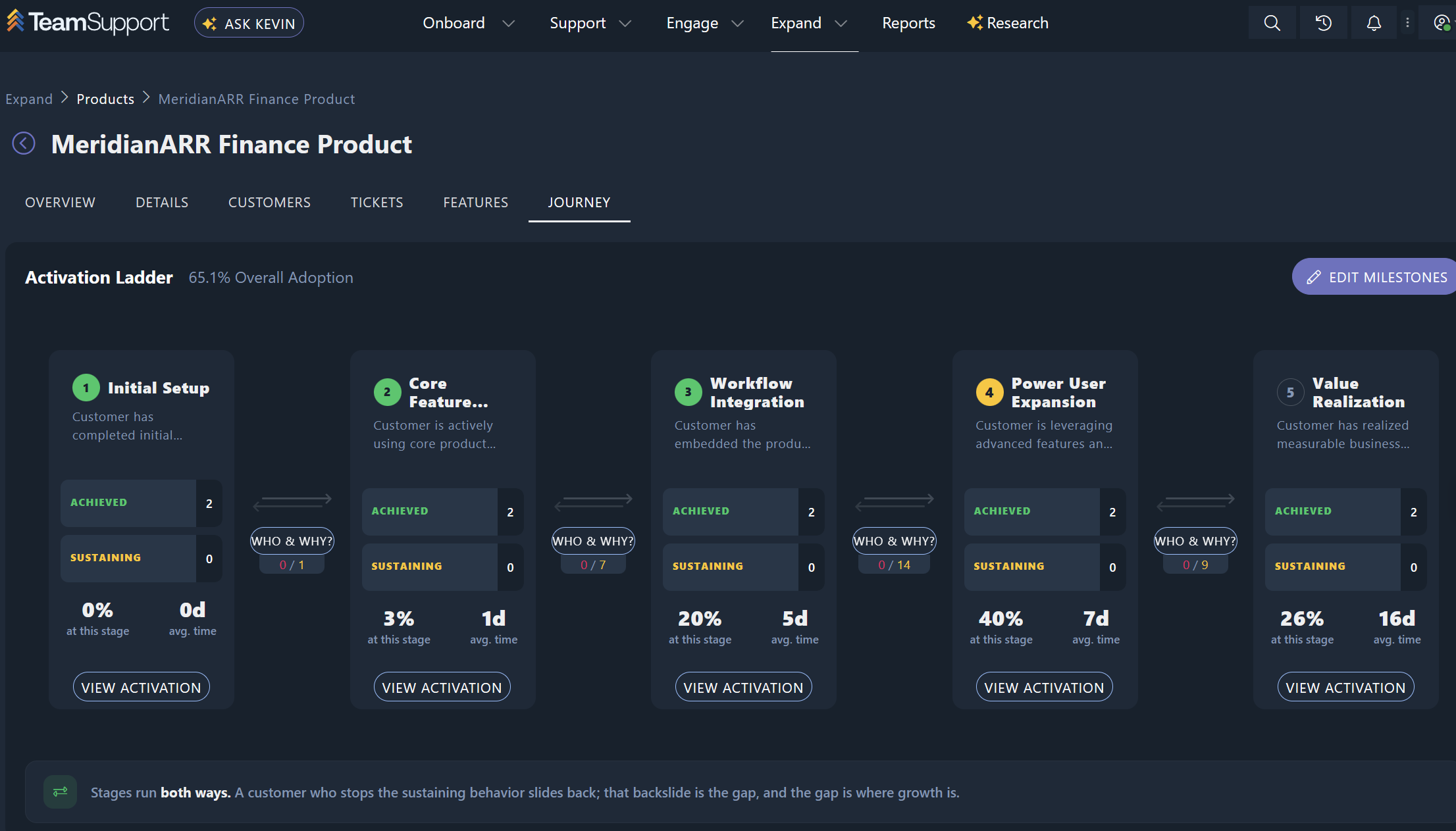Click arrows between Initial Setup and Core Feature
Viewport: 1456px width, 831px height.
[292, 502]
